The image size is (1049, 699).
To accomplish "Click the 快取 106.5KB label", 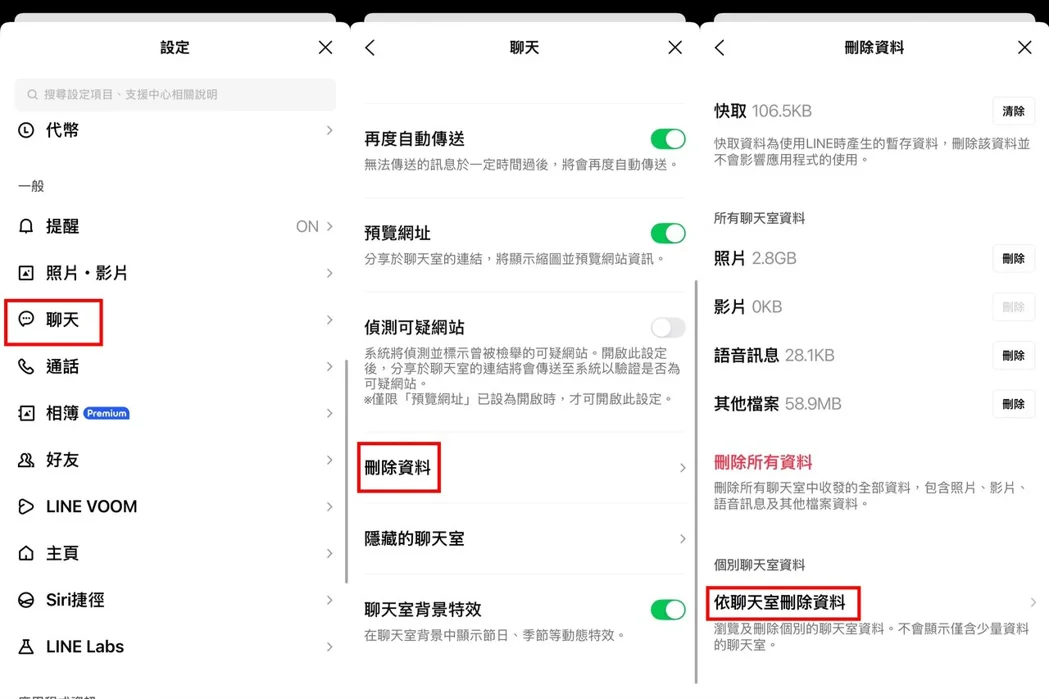I will (763, 111).
